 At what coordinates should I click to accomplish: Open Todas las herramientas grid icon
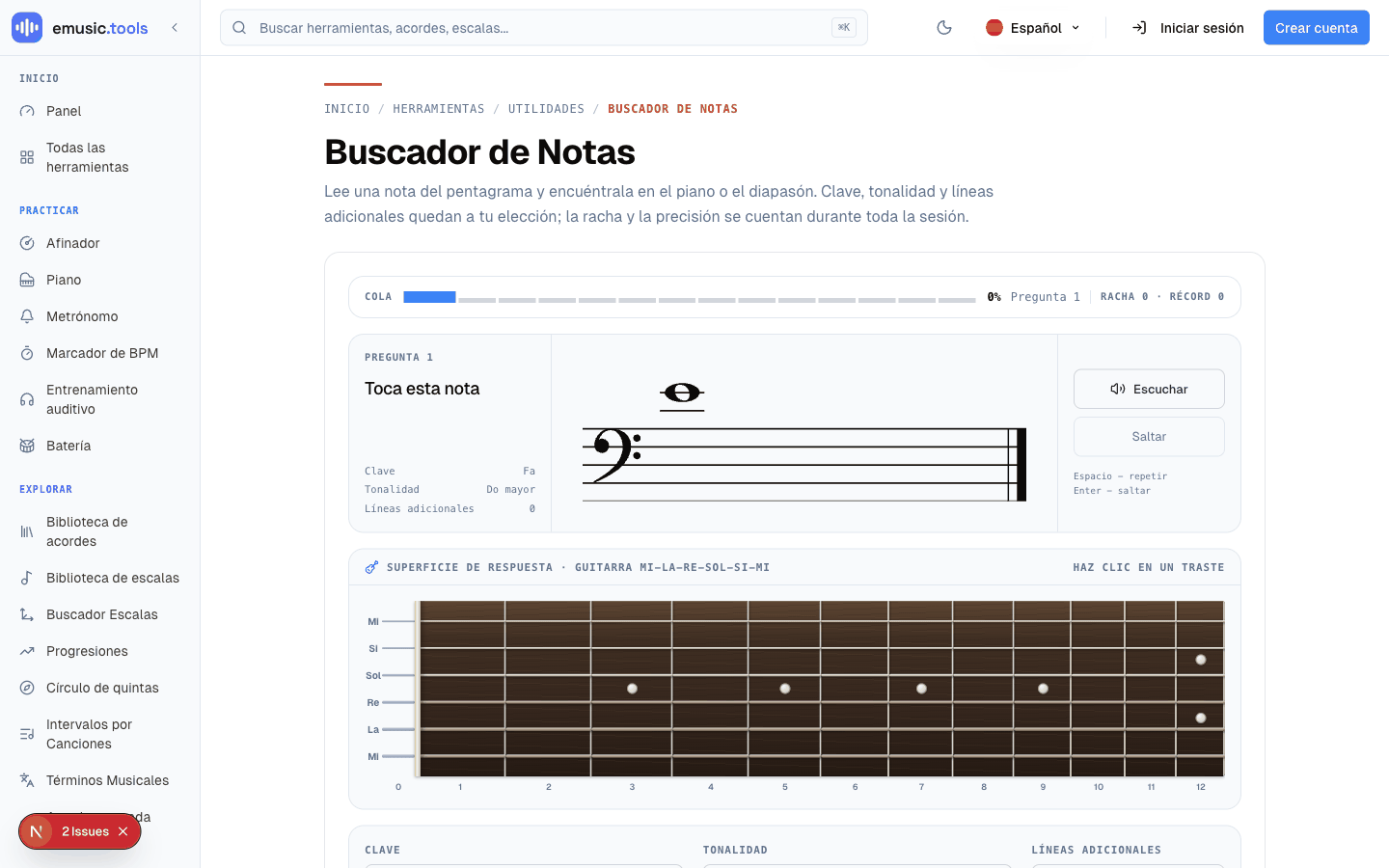pyautogui.click(x=27, y=157)
